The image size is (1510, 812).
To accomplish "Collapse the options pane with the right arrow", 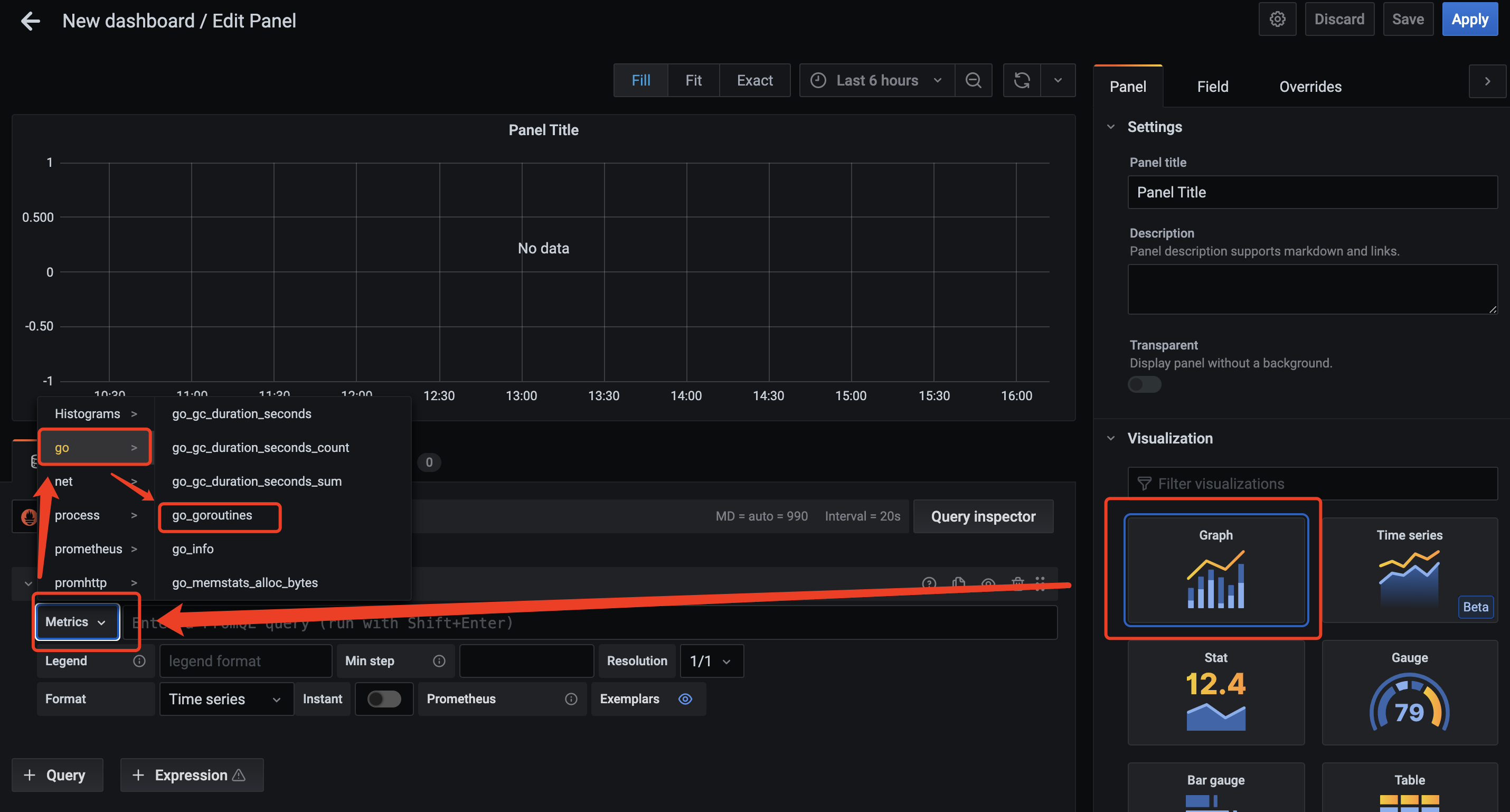I will [x=1487, y=81].
